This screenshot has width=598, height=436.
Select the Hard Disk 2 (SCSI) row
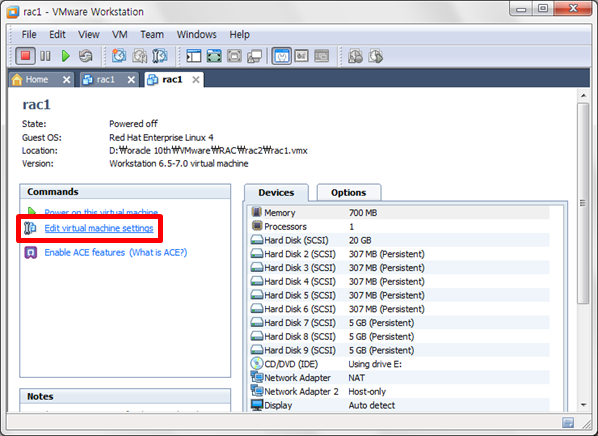[400, 254]
